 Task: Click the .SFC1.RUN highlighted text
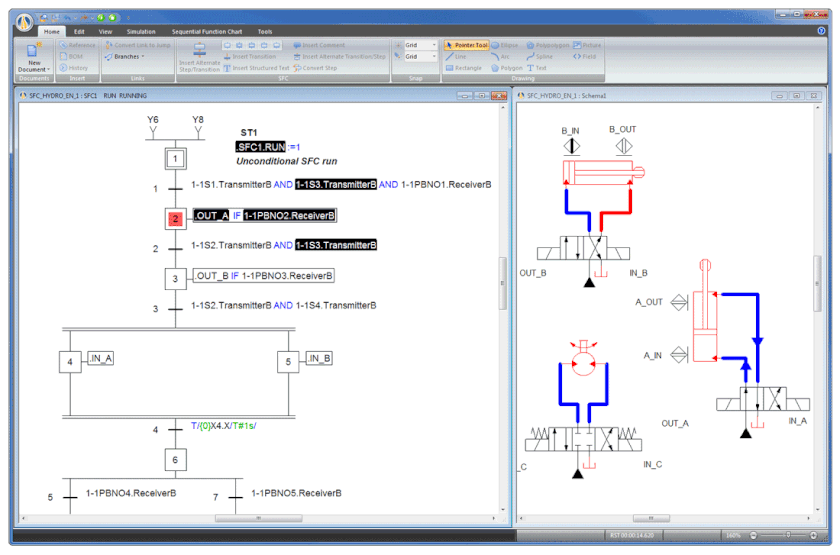pyautogui.click(x=260, y=147)
